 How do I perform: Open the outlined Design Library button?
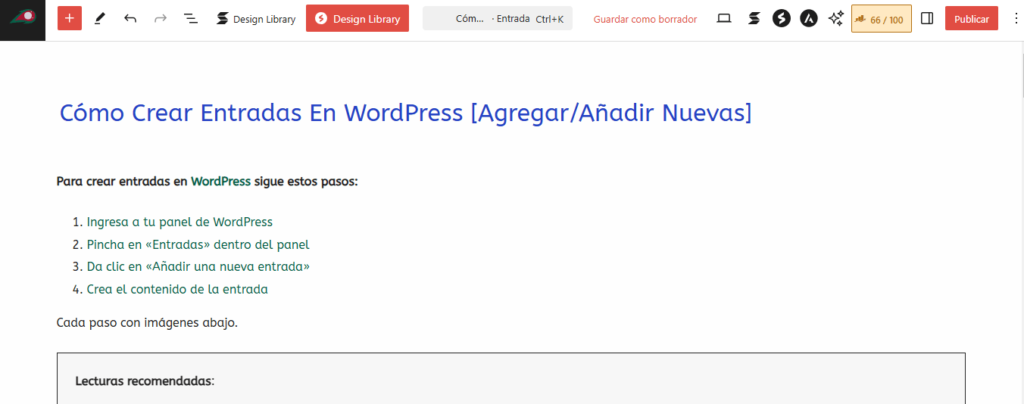(x=256, y=19)
